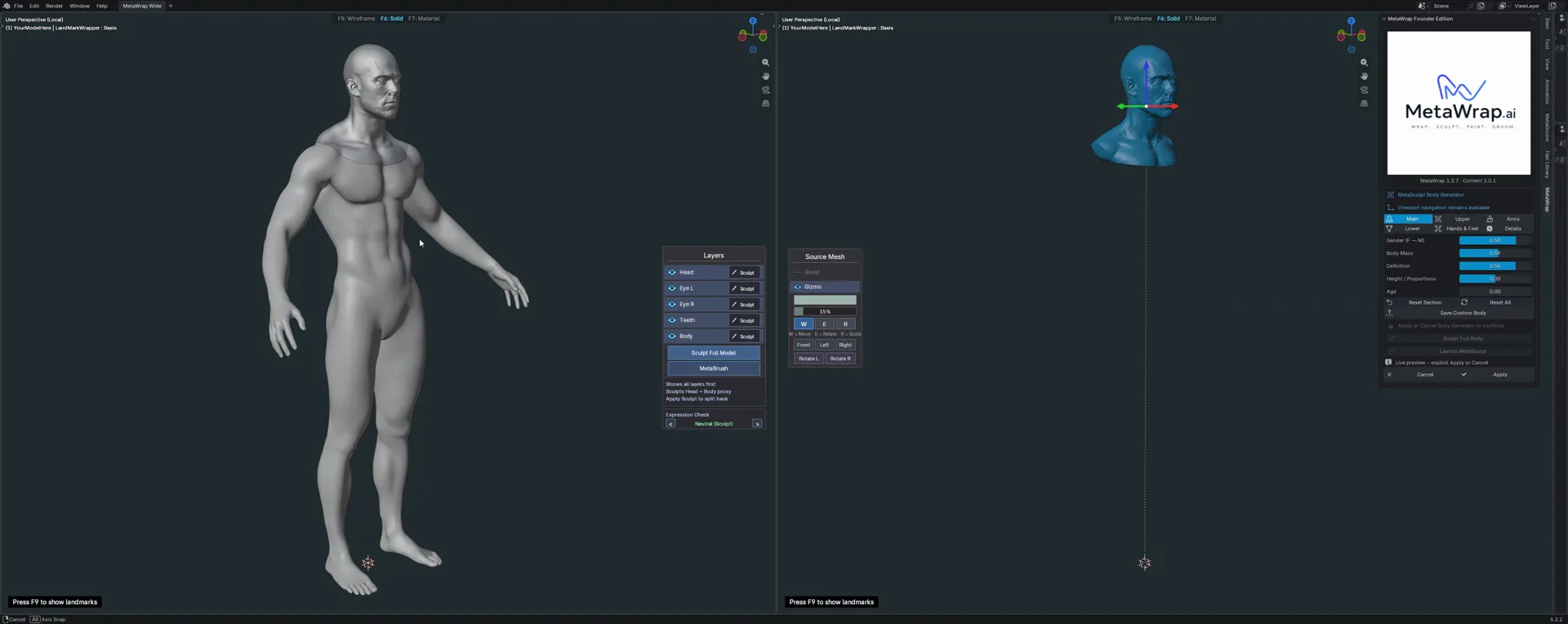Screen dimensions: 1568x624
Task: Select the pan hand icon in left viewport
Action: click(765, 76)
